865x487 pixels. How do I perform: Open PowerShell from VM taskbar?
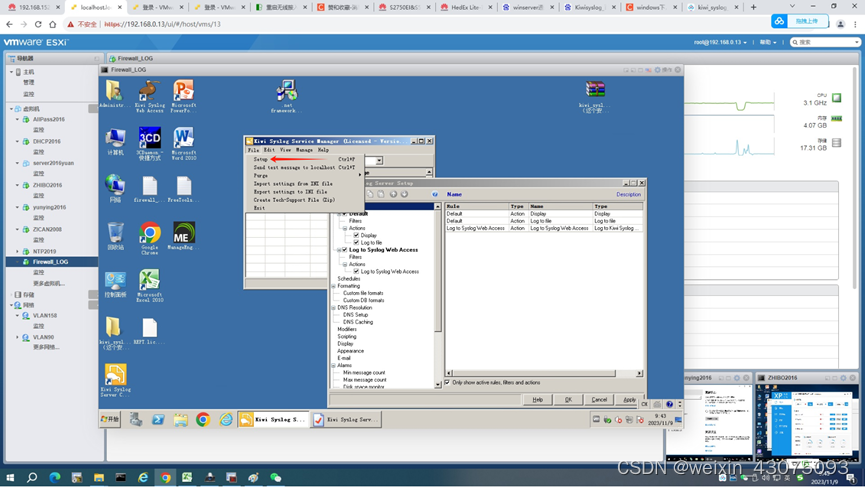158,420
